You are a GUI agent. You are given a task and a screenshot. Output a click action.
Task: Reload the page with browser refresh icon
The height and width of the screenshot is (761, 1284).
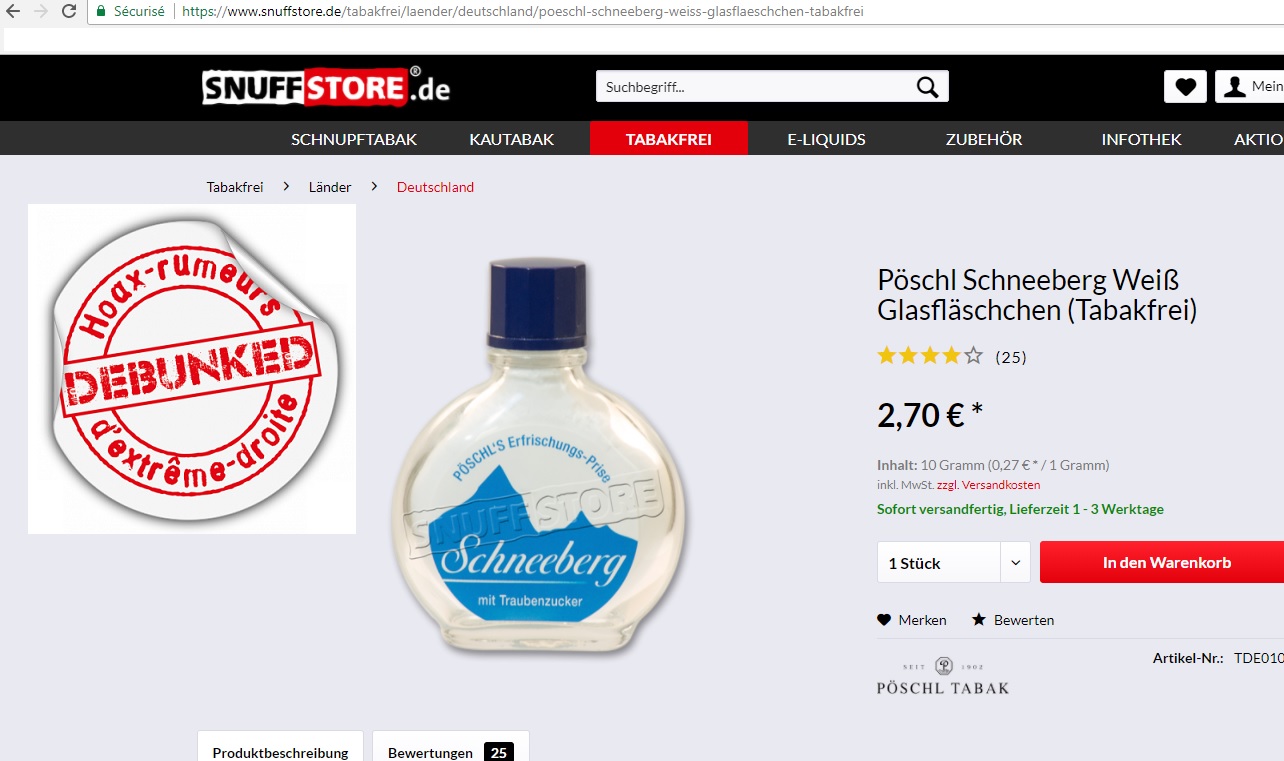coord(69,11)
